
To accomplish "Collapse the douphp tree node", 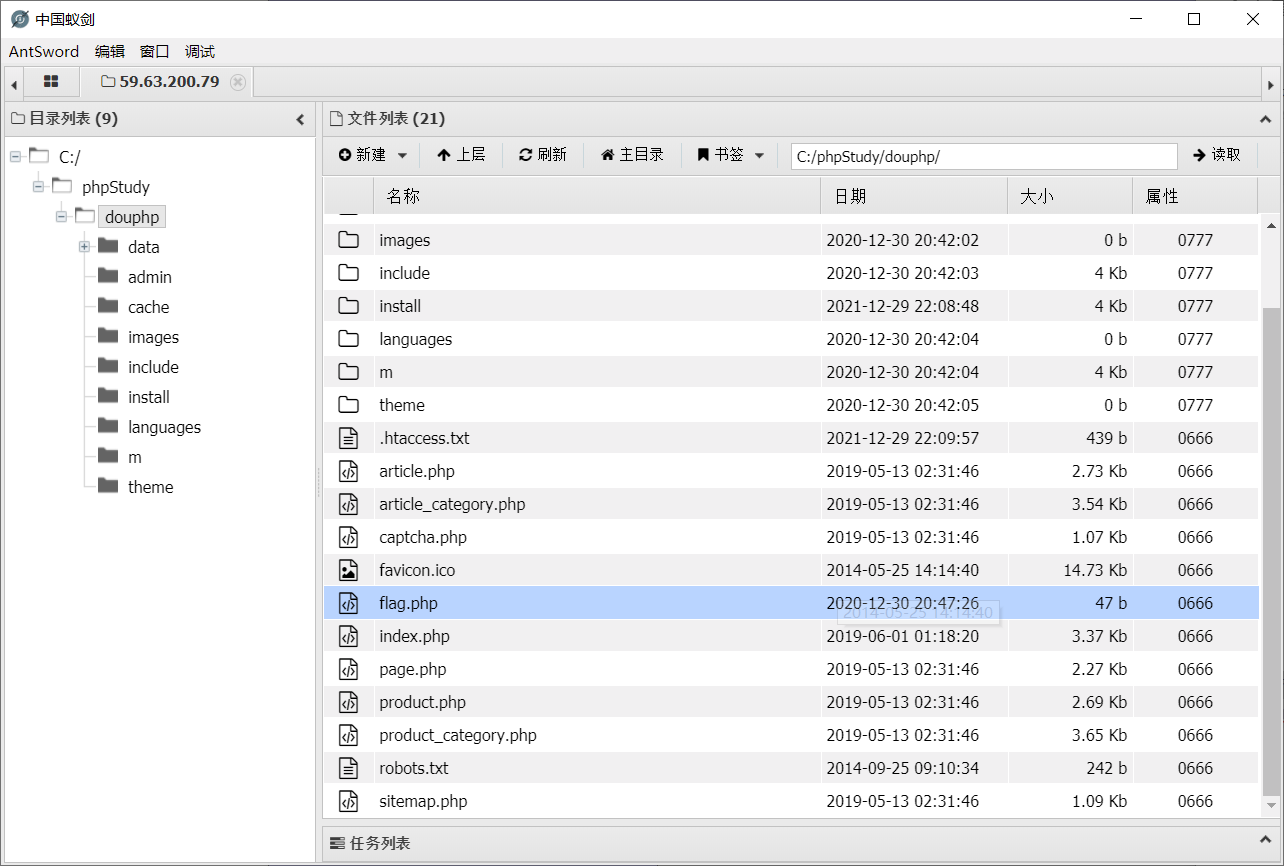I will coord(61,217).
